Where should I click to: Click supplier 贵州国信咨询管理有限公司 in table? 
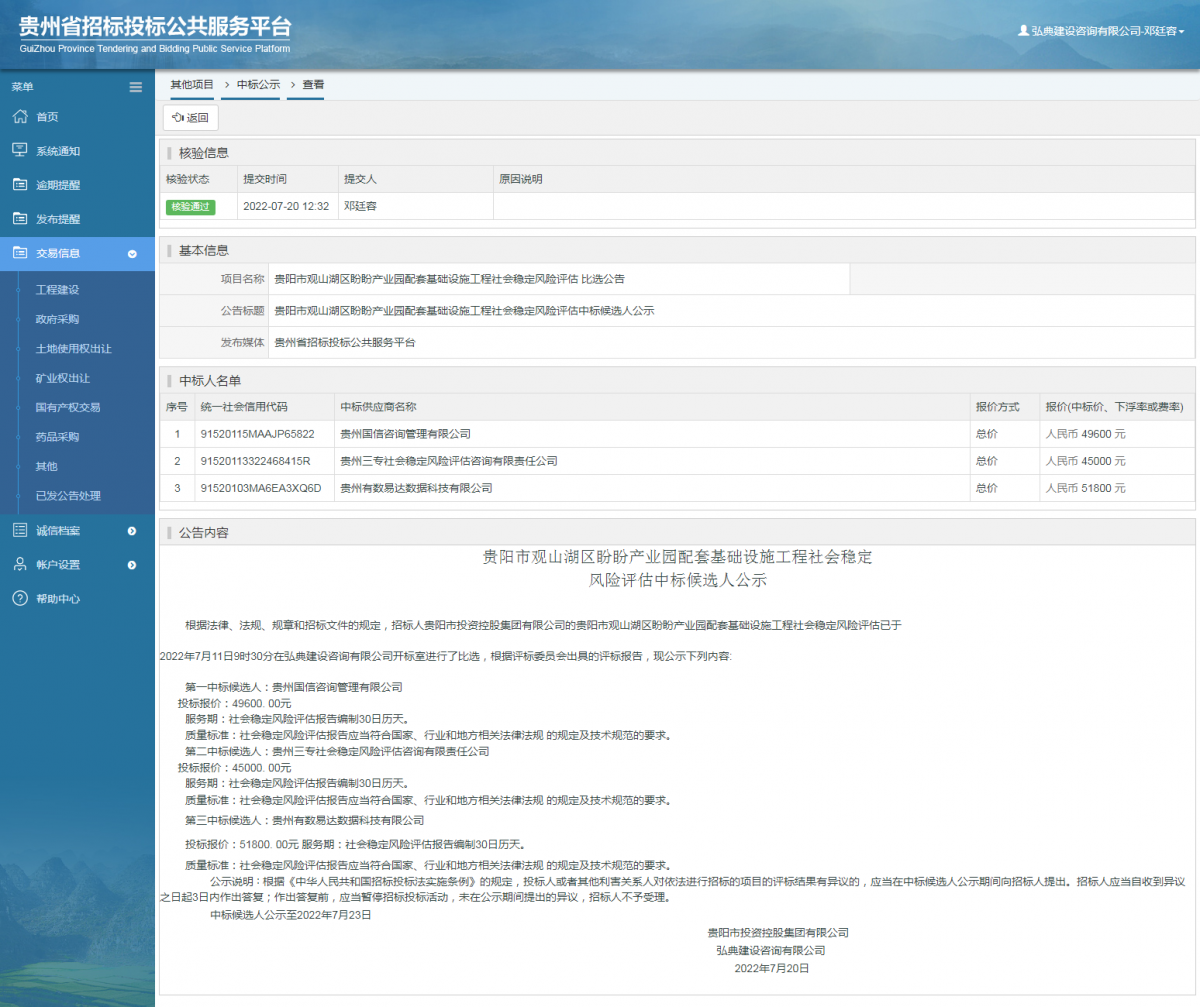click(405, 434)
